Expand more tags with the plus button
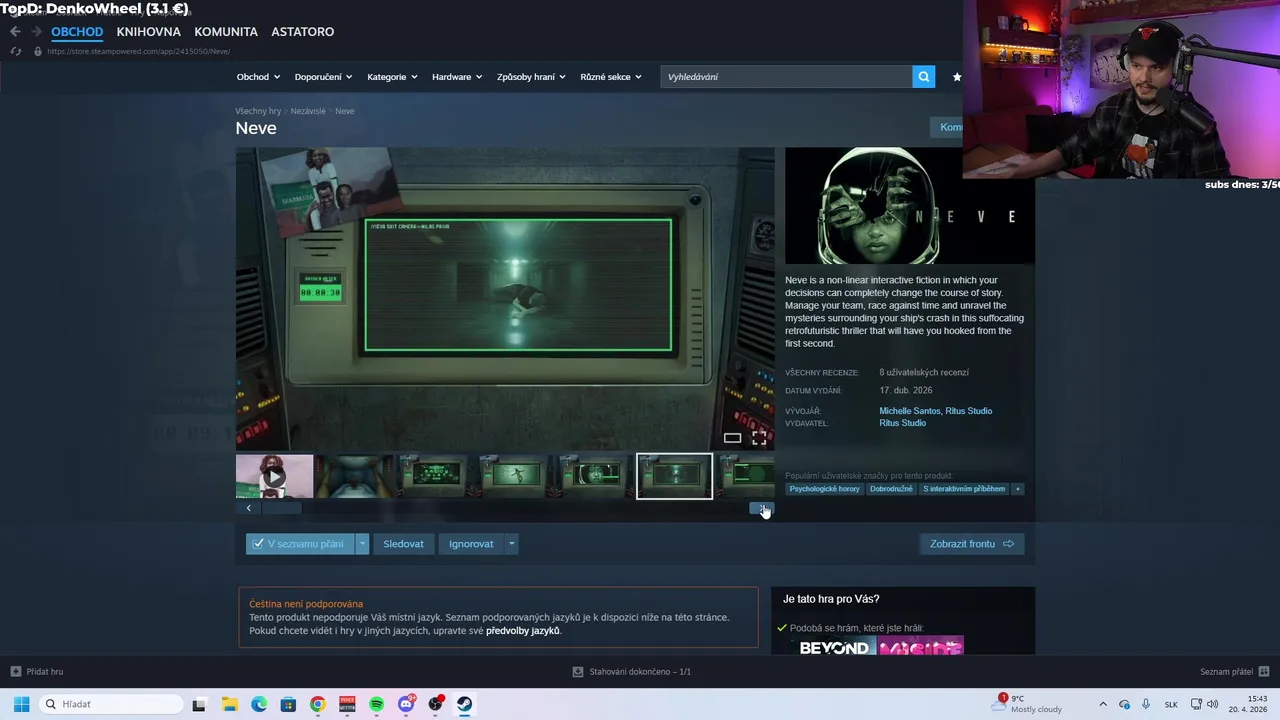 (1018, 489)
